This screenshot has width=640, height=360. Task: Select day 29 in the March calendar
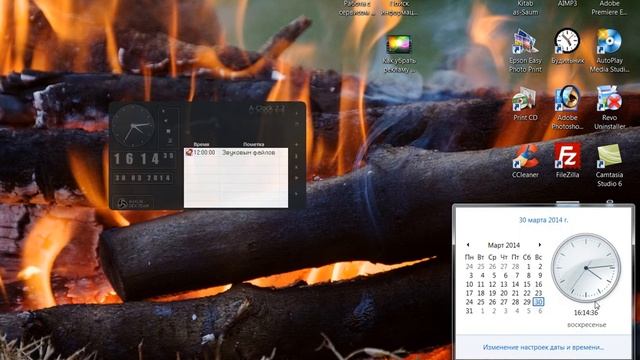click(x=527, y=302)
